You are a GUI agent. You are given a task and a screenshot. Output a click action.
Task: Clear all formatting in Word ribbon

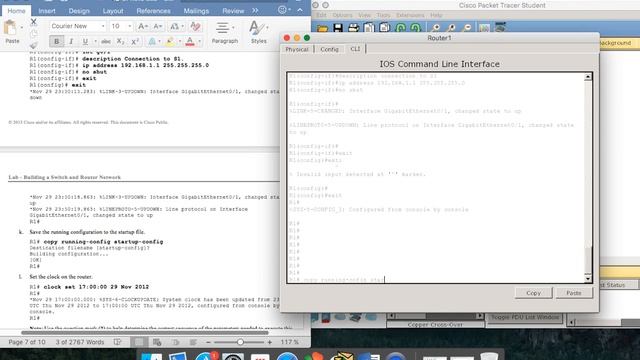[196, 26]
